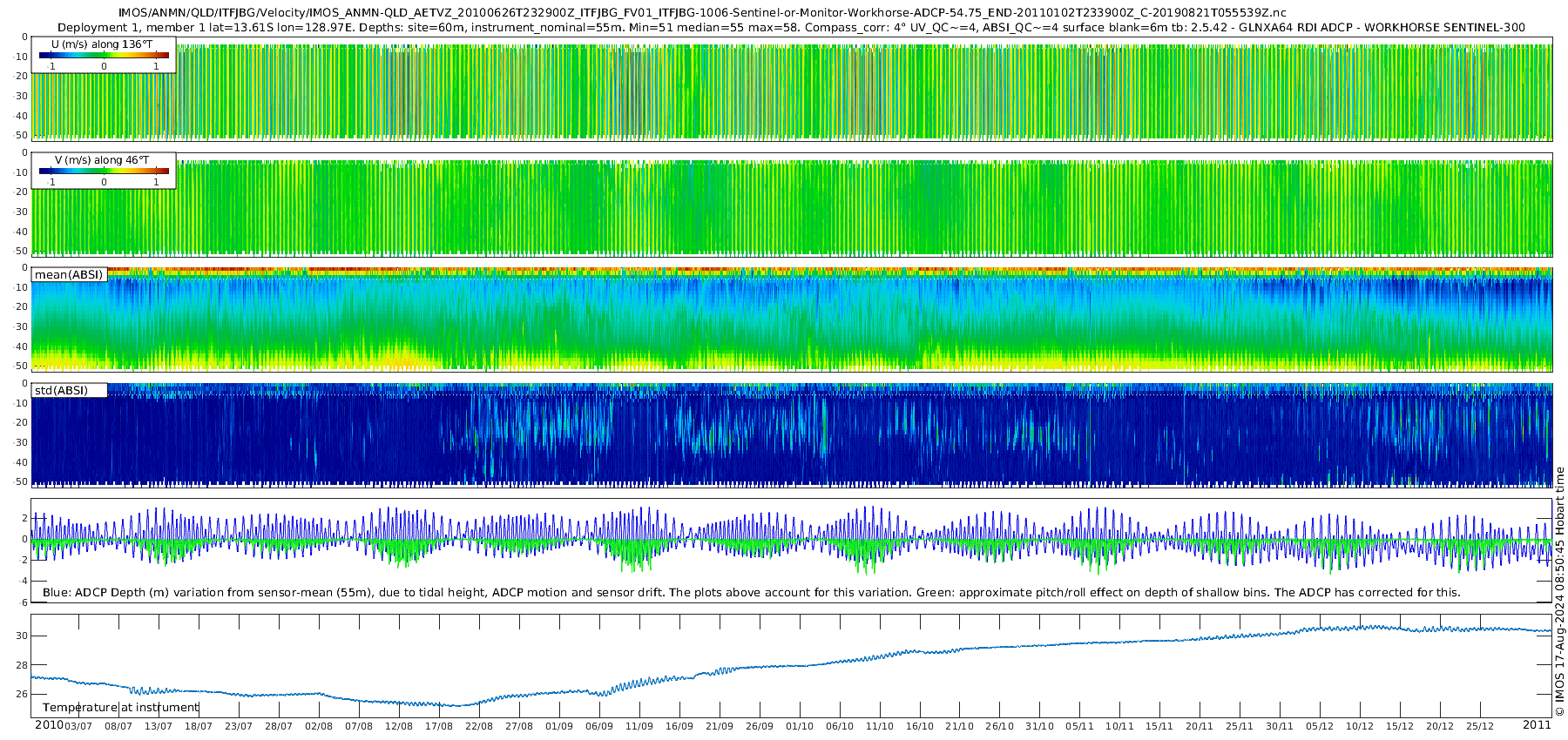This screenshot has height=740, width=1568.
Task: Select the 22/08 date tick label
Action: [x=479, y=726]
